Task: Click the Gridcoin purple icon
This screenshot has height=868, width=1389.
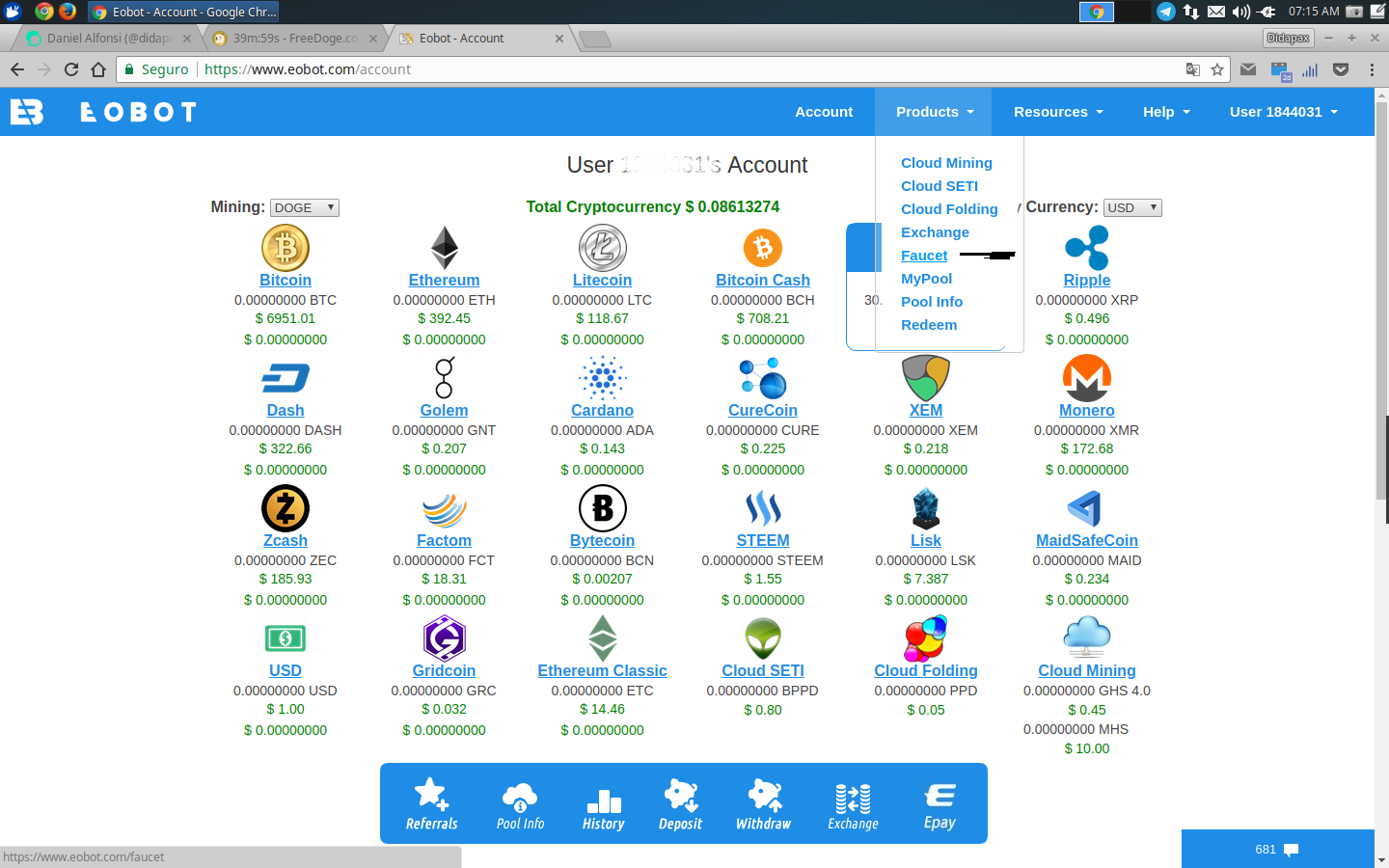Action: (445, 638)
